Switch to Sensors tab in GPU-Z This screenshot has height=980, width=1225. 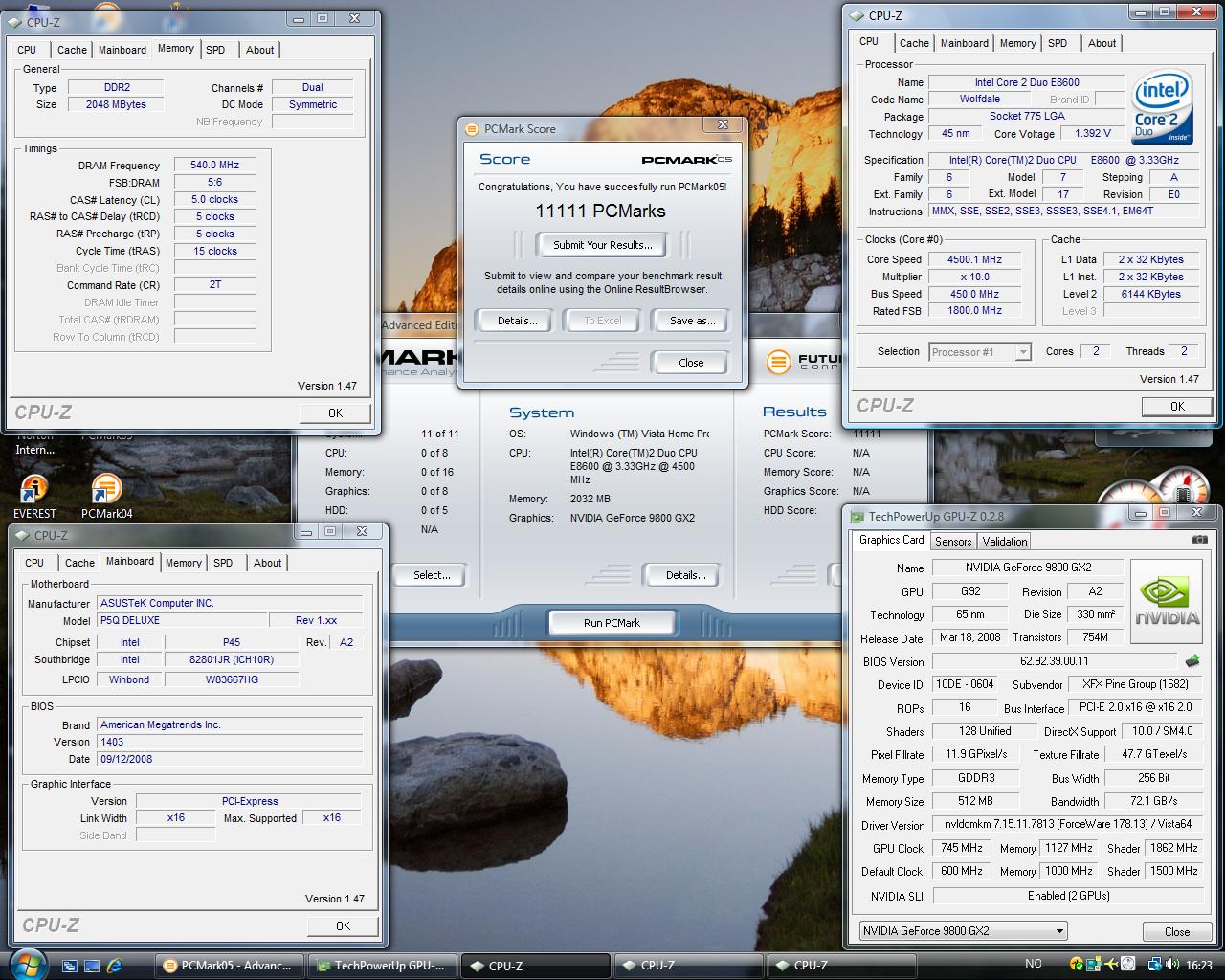(x=953, y=542)
